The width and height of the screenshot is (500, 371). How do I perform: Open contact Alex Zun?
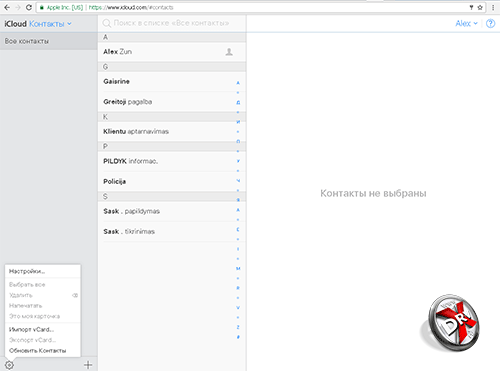point(172,52)
